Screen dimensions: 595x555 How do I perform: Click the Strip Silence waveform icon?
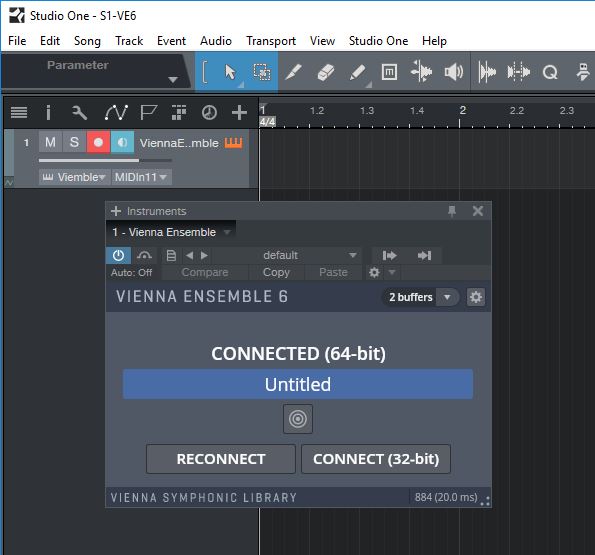coord(487,72)
